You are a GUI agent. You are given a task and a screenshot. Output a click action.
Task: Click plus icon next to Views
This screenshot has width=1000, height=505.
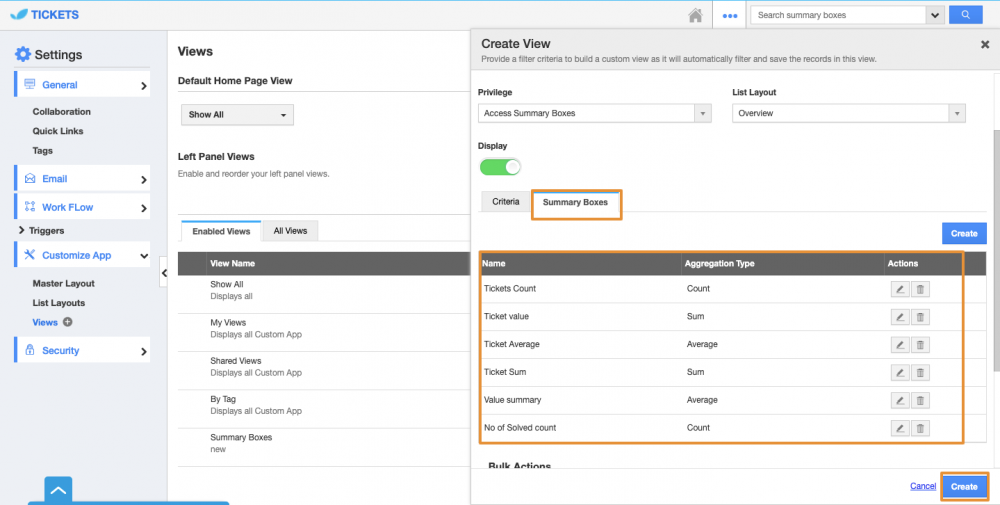coord(68,322)
